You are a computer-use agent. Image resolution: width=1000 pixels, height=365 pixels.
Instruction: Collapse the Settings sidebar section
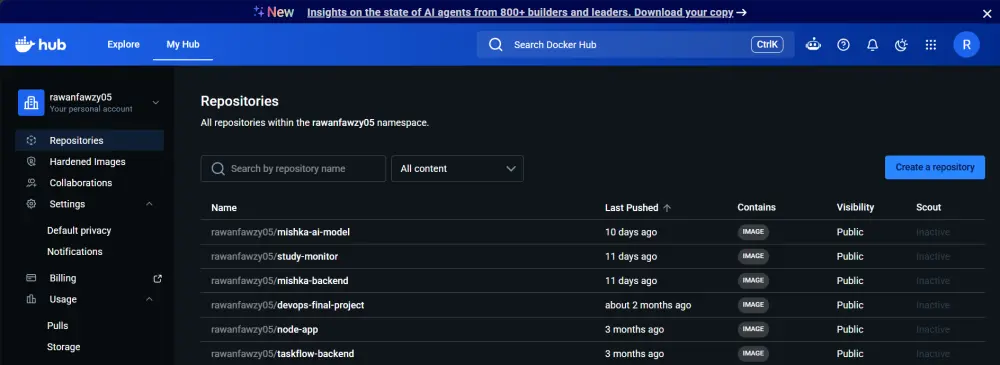(x=149, y=204)
